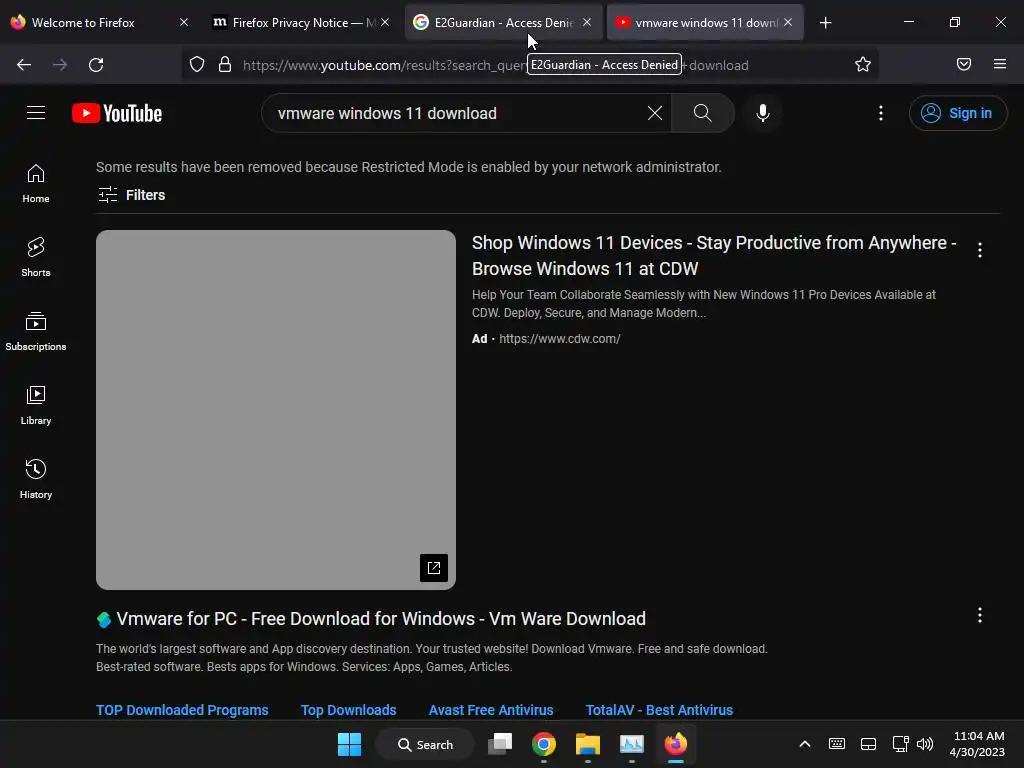The image size is (1024, 768).
Task: Click TotalAV - Best Antivirus link
Action: [x=660, y=710]
